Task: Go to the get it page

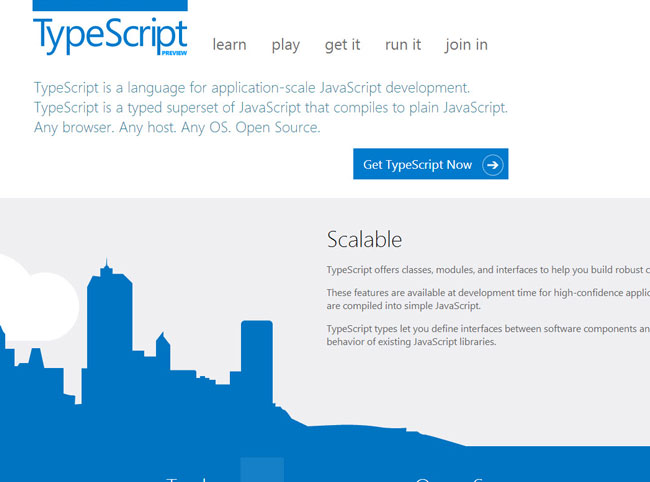Action: pos(342,45)
